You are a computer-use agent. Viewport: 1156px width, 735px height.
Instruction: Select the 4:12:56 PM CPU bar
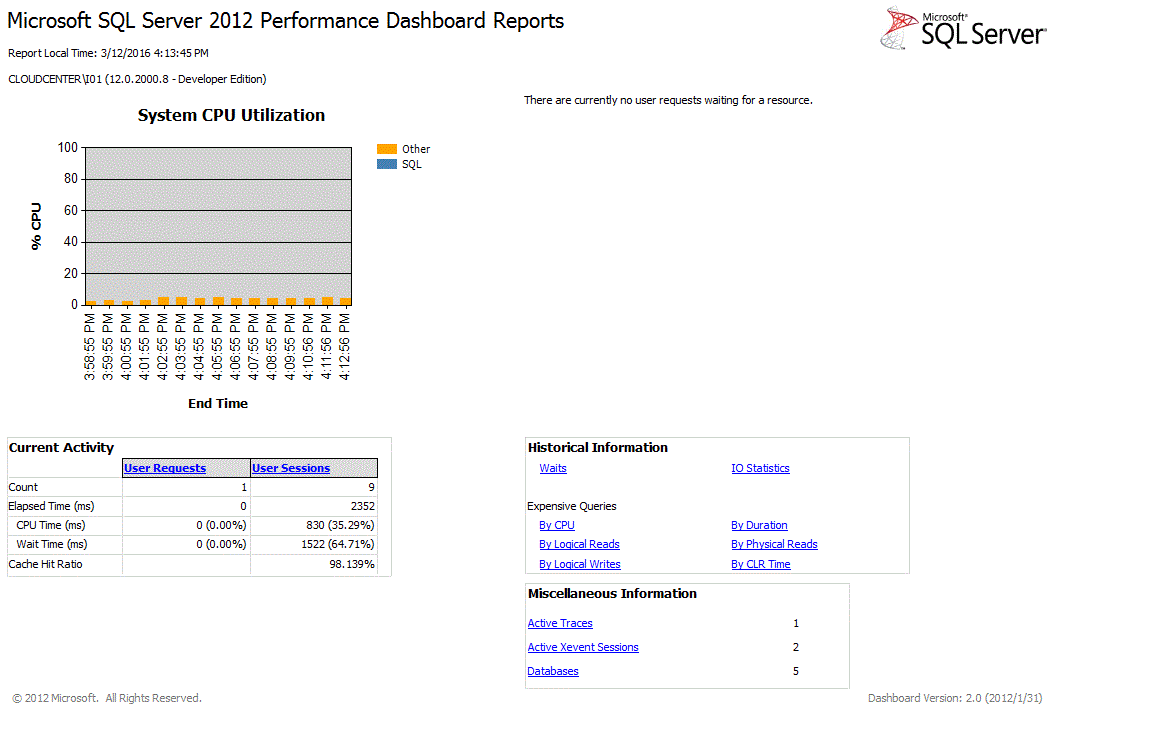(345, 301)
